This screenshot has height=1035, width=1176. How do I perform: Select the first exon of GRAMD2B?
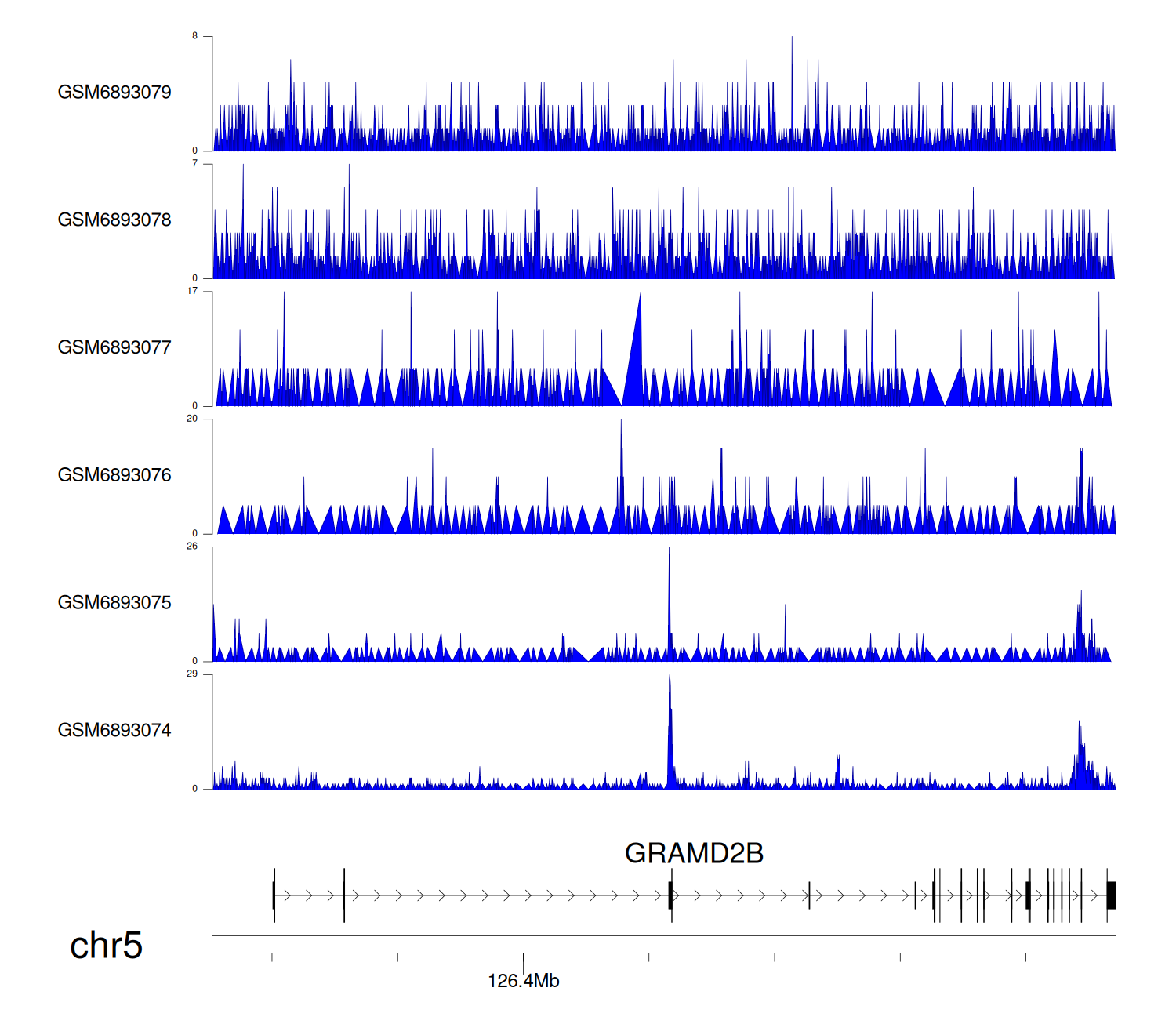(x=274, y=895)
